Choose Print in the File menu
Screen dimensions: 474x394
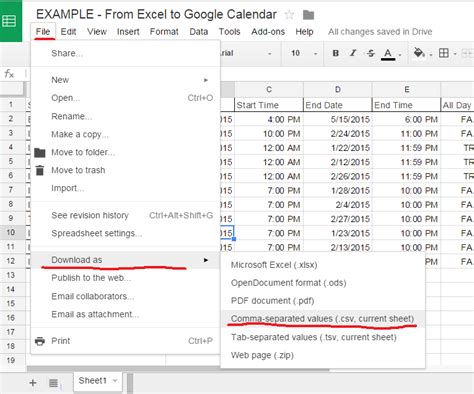click(x=125, y=341)
